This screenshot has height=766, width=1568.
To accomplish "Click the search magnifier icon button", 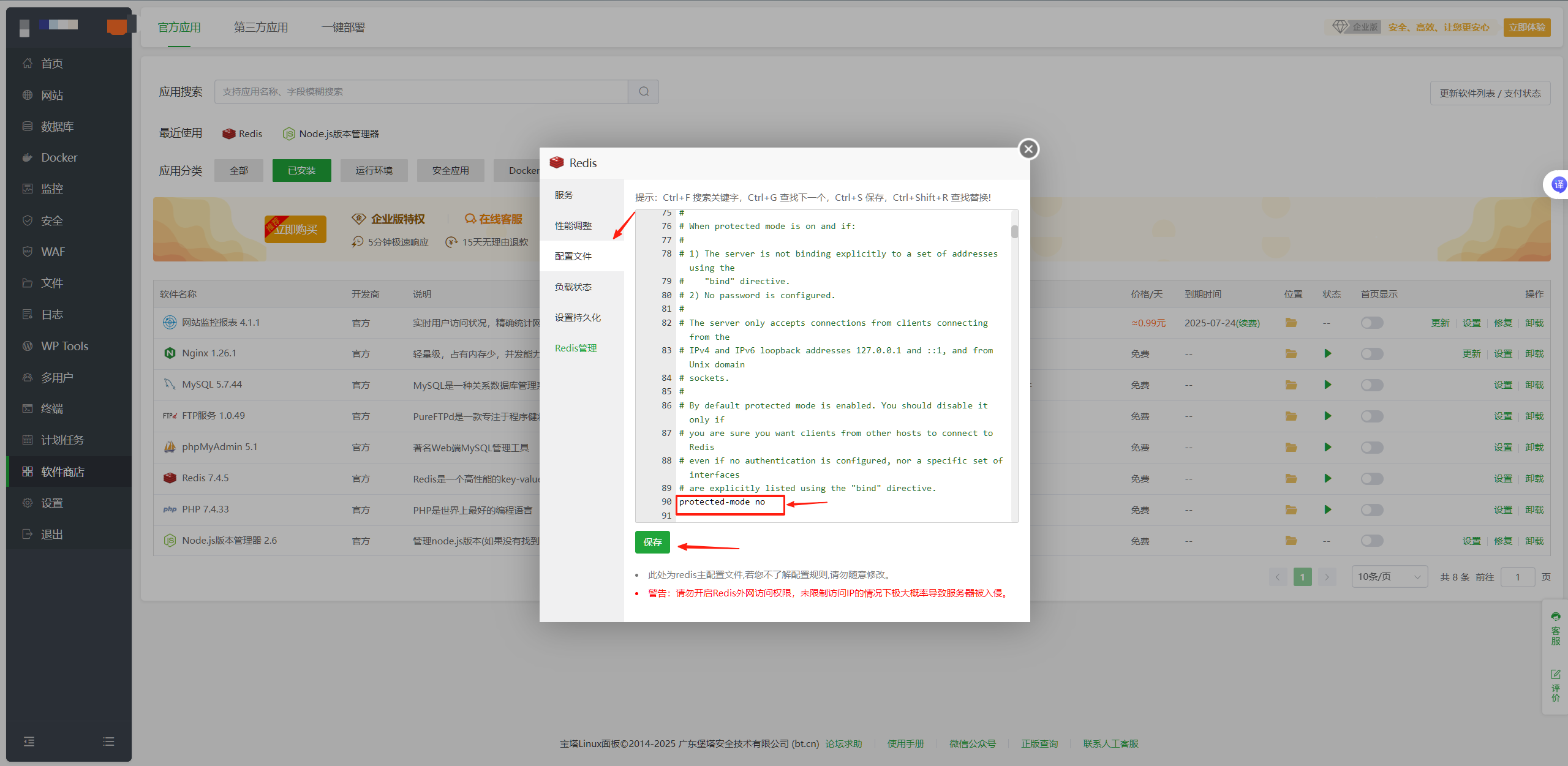I will coord(644,92).
